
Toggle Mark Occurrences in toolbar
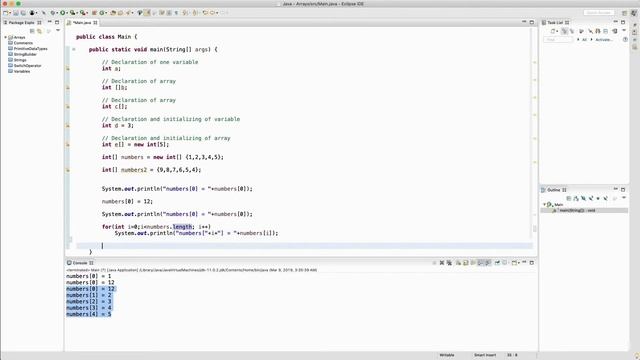point(147,13)
